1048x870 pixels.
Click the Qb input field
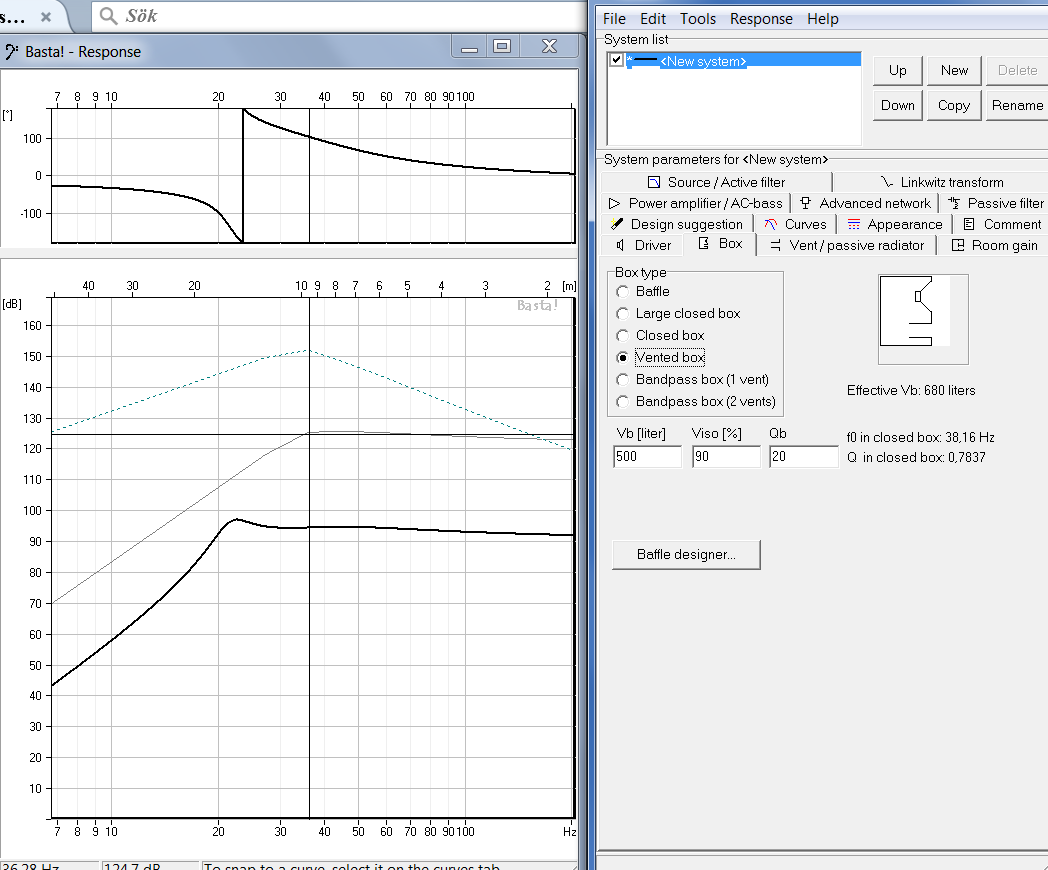click(803, 456)
